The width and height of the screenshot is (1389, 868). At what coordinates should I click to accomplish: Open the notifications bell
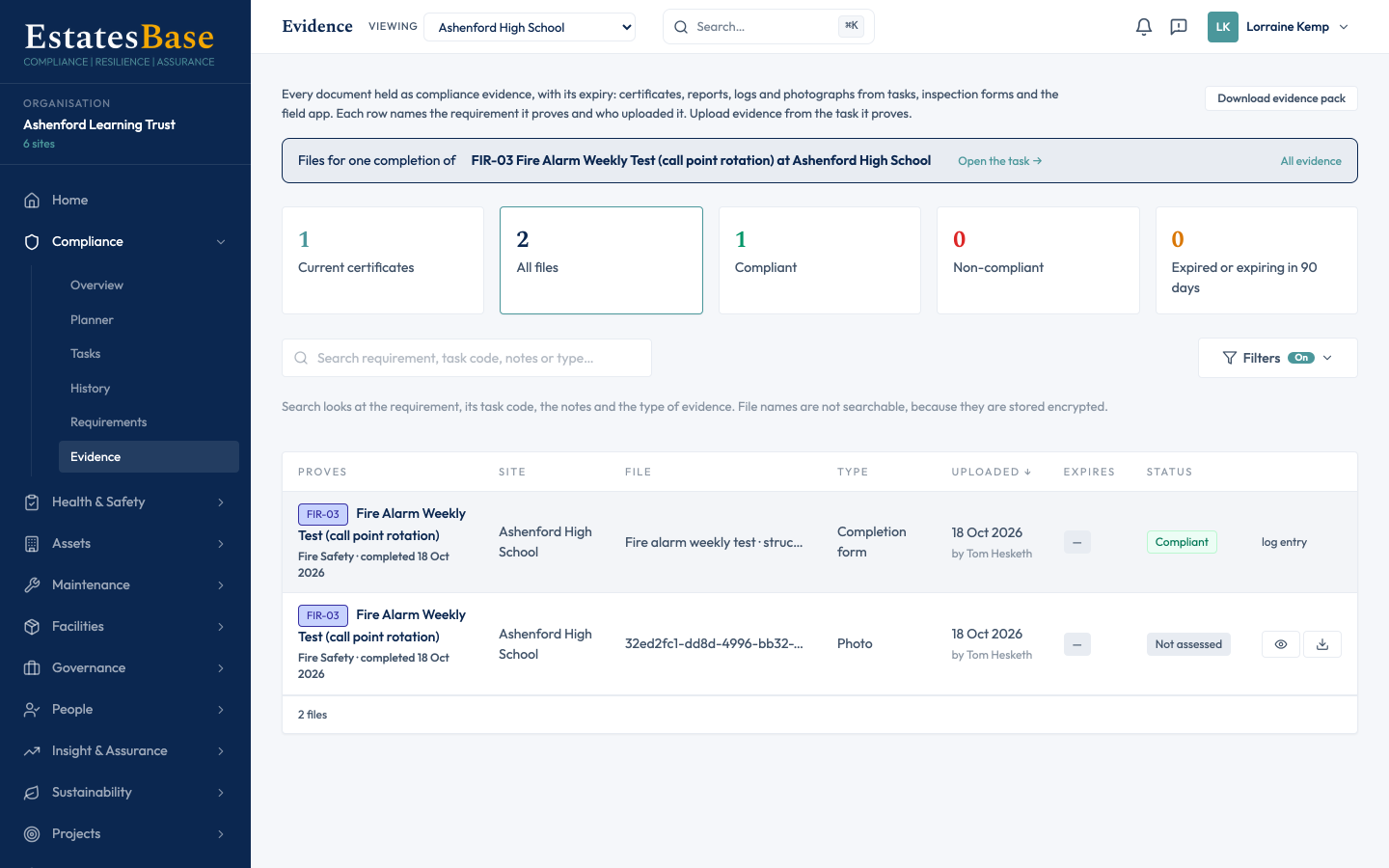pos(1144,27)
